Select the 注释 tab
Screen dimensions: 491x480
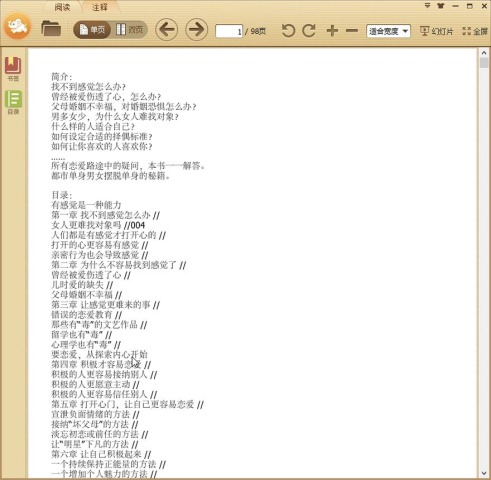pos(100,7)
